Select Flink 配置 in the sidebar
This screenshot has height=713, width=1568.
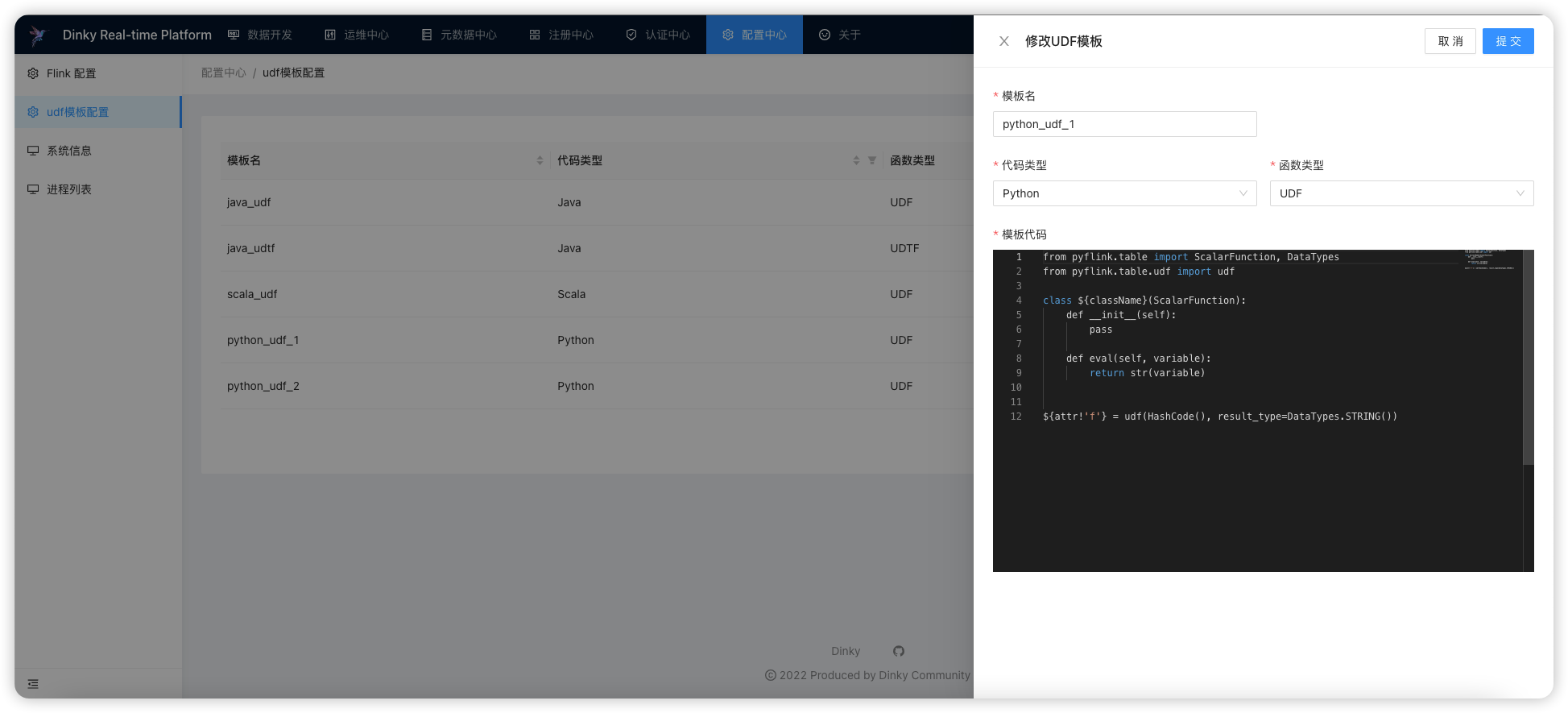click(98, 73)
